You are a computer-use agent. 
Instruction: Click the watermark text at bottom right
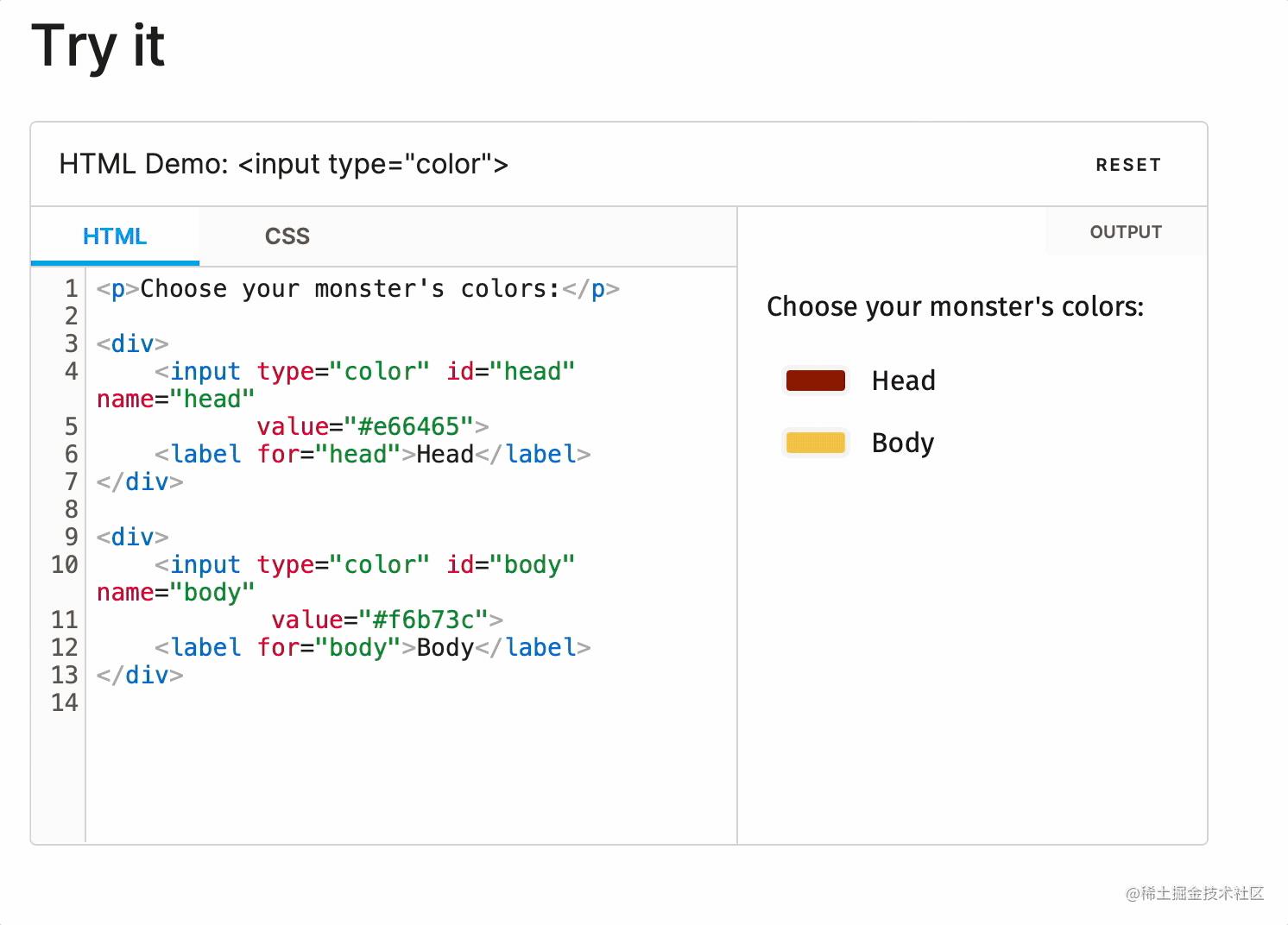pos(1195,894)
